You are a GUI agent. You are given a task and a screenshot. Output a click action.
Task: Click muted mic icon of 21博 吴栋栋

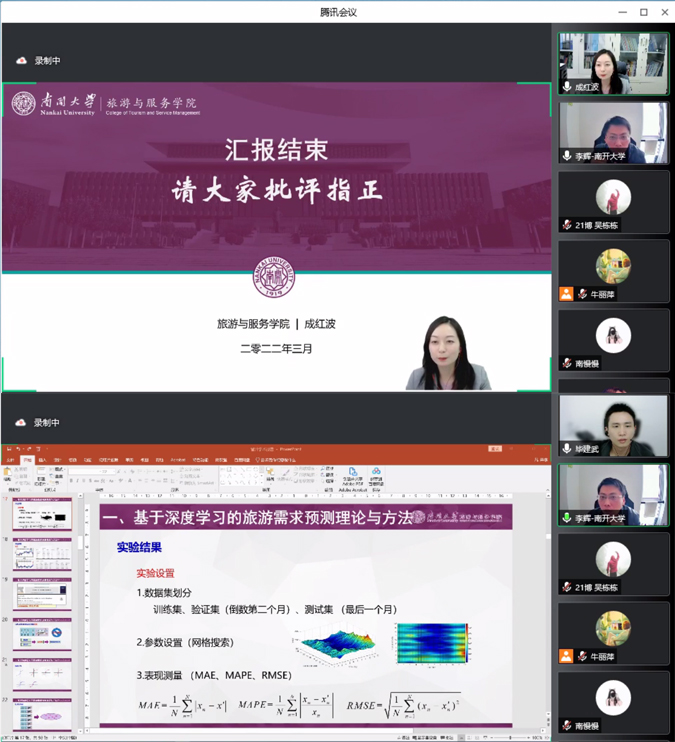[x=568, y=225]
